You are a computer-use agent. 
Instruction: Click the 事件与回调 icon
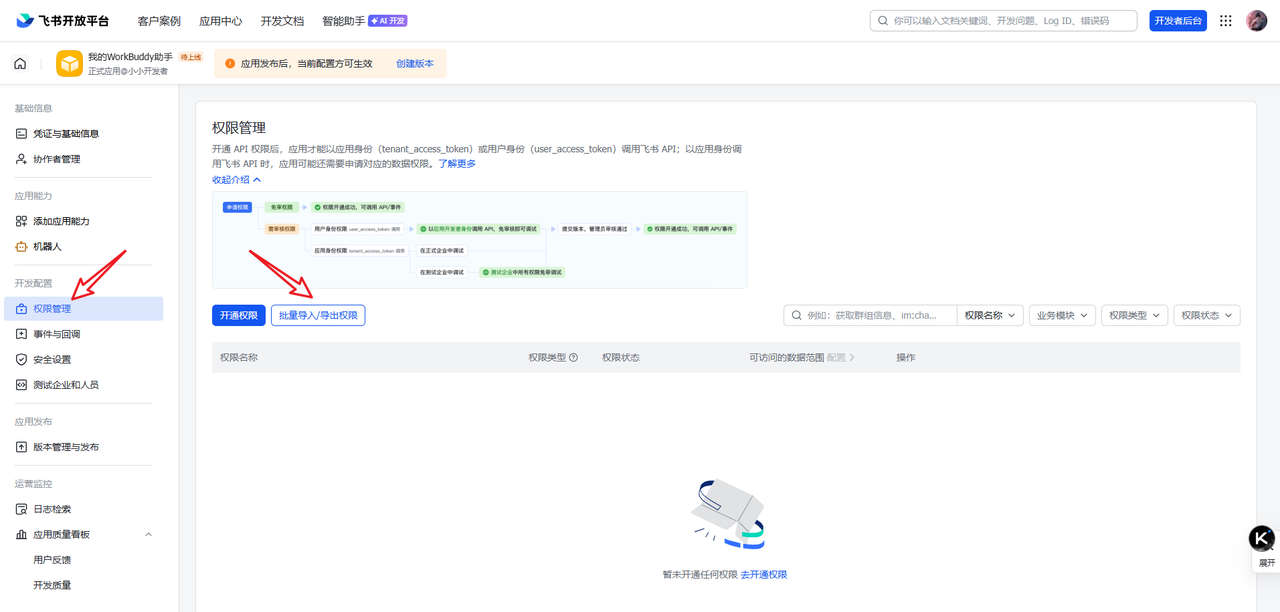(x=21, y=334)
